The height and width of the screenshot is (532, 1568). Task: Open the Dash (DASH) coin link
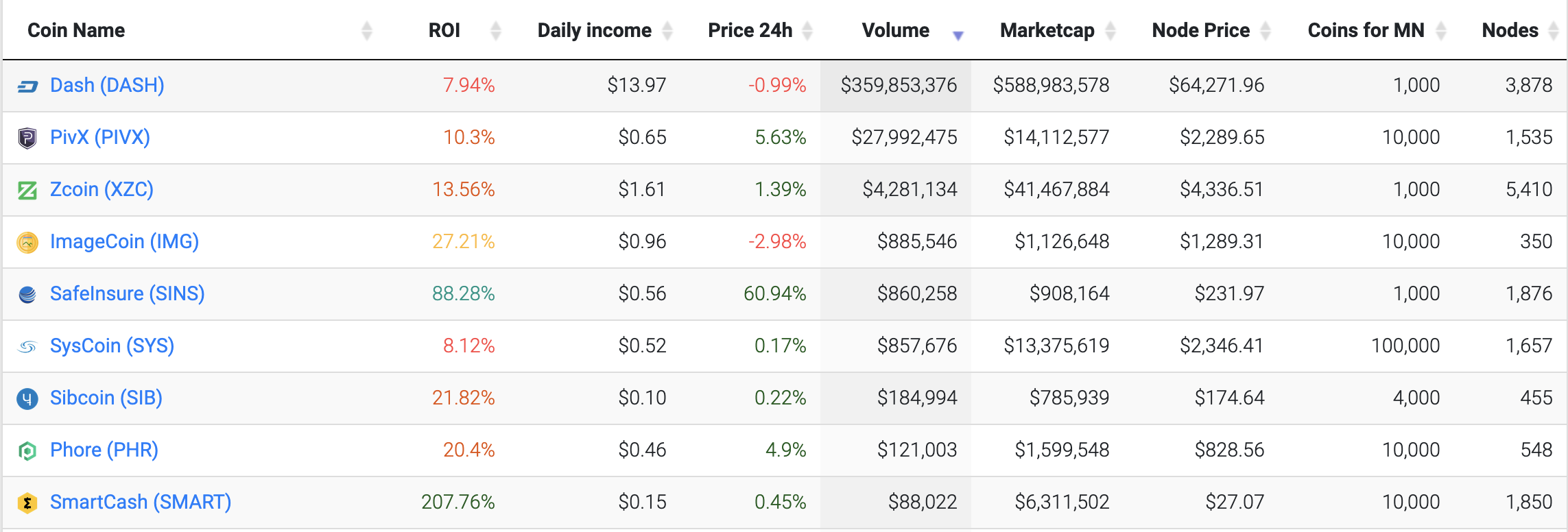pos(107,86)
